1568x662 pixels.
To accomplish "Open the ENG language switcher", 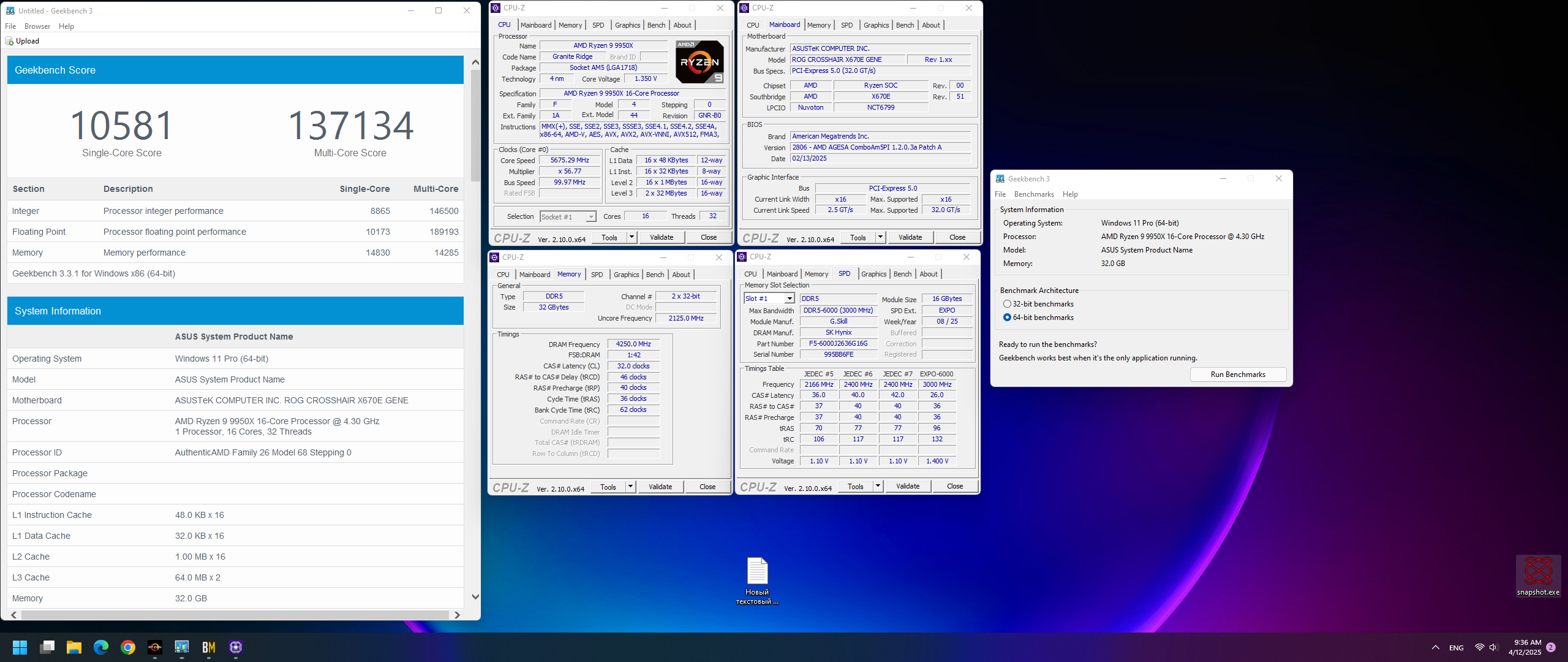I will (1457, 648).
